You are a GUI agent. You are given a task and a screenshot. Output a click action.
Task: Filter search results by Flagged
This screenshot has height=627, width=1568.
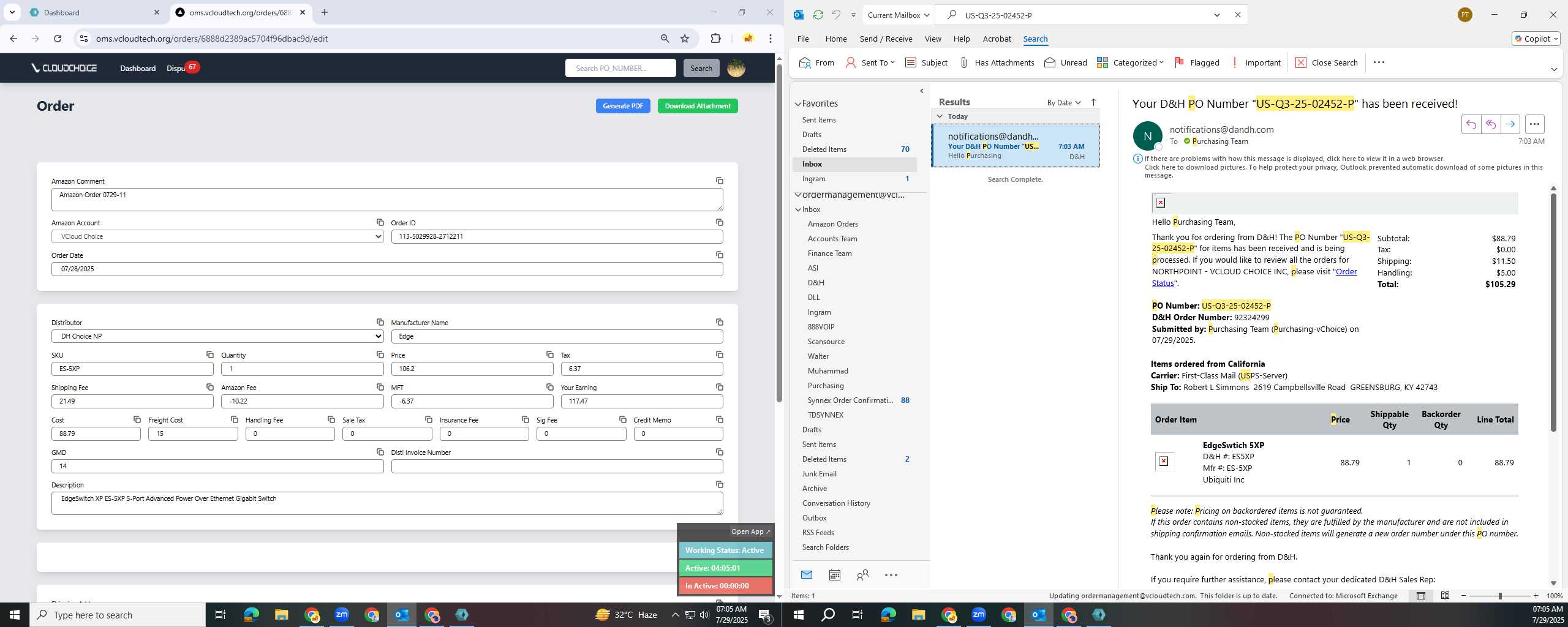[1197, 62]
